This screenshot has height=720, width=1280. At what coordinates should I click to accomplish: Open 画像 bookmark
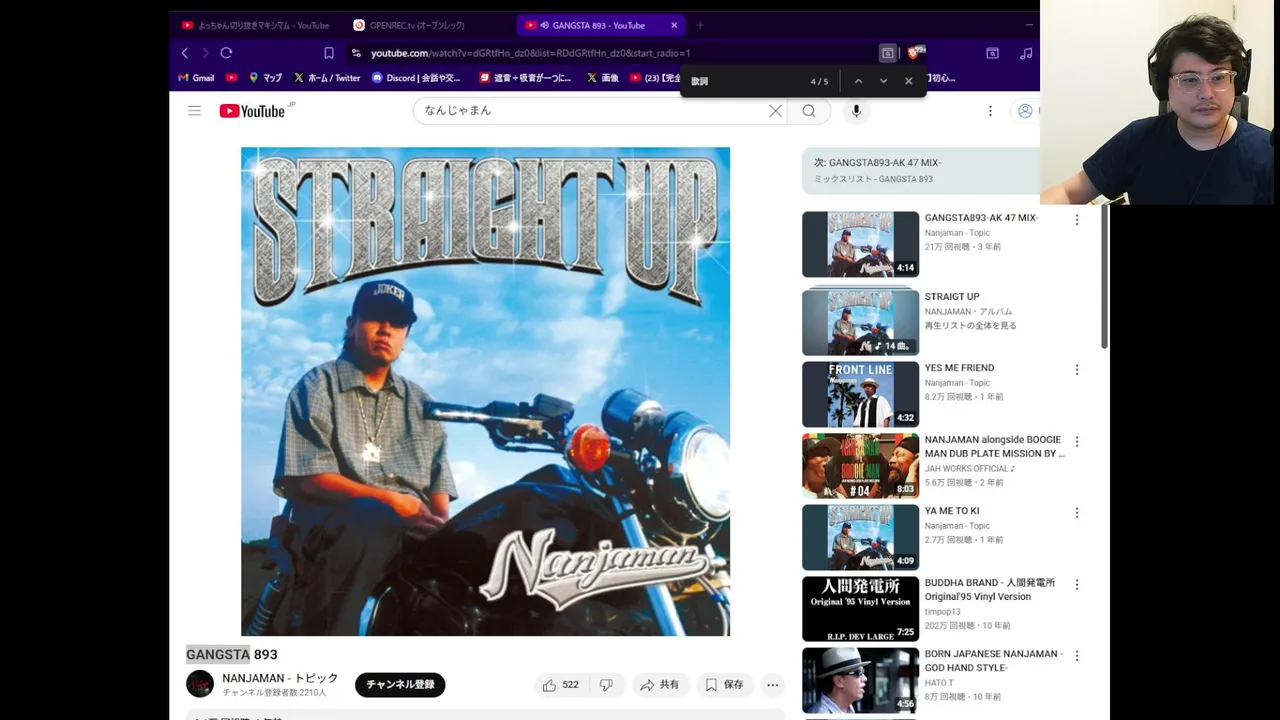coord(603,78)
